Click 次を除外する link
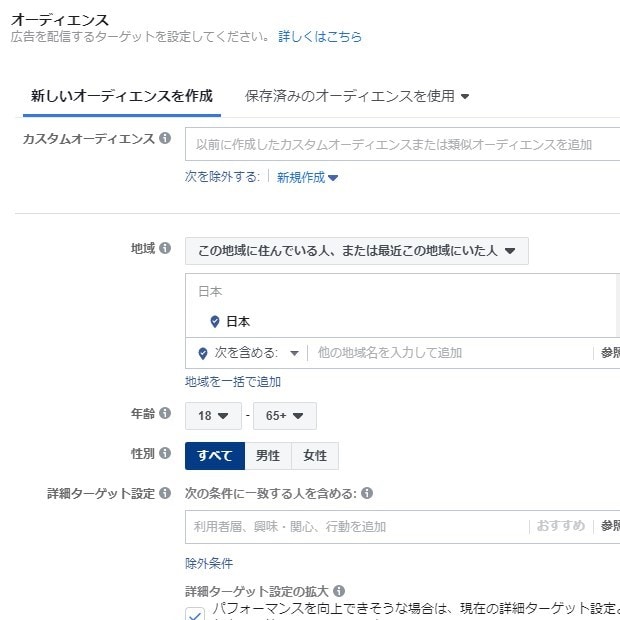The width and height of the screenshot is (620, 620). [x=222, y=177]
